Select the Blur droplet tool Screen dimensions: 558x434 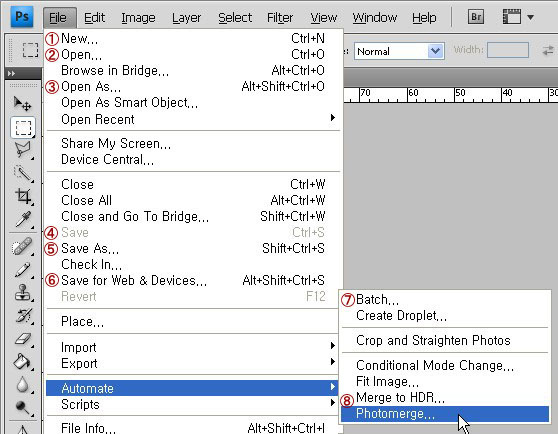pos(22,385)
